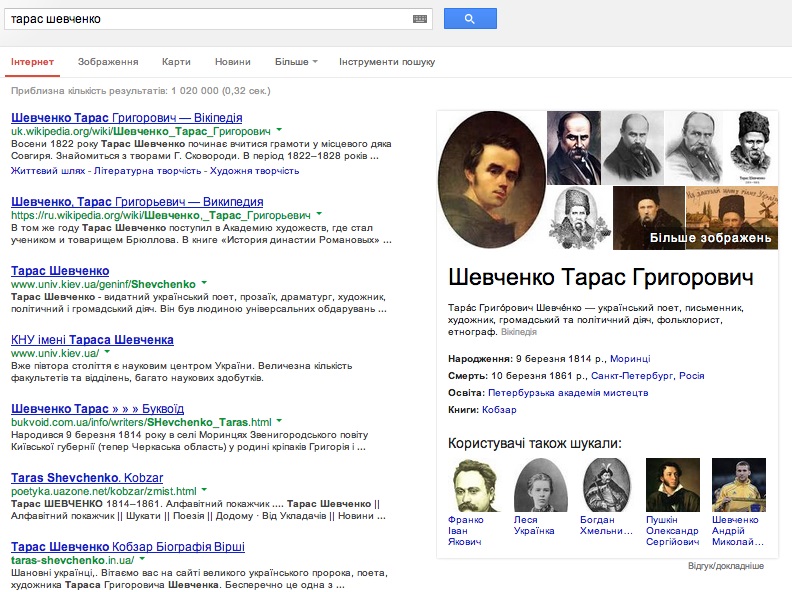Open the 'Тарас Шевченко' univ.kiev.ua result
Screen dimensions: 792x592
click(60, 271)
